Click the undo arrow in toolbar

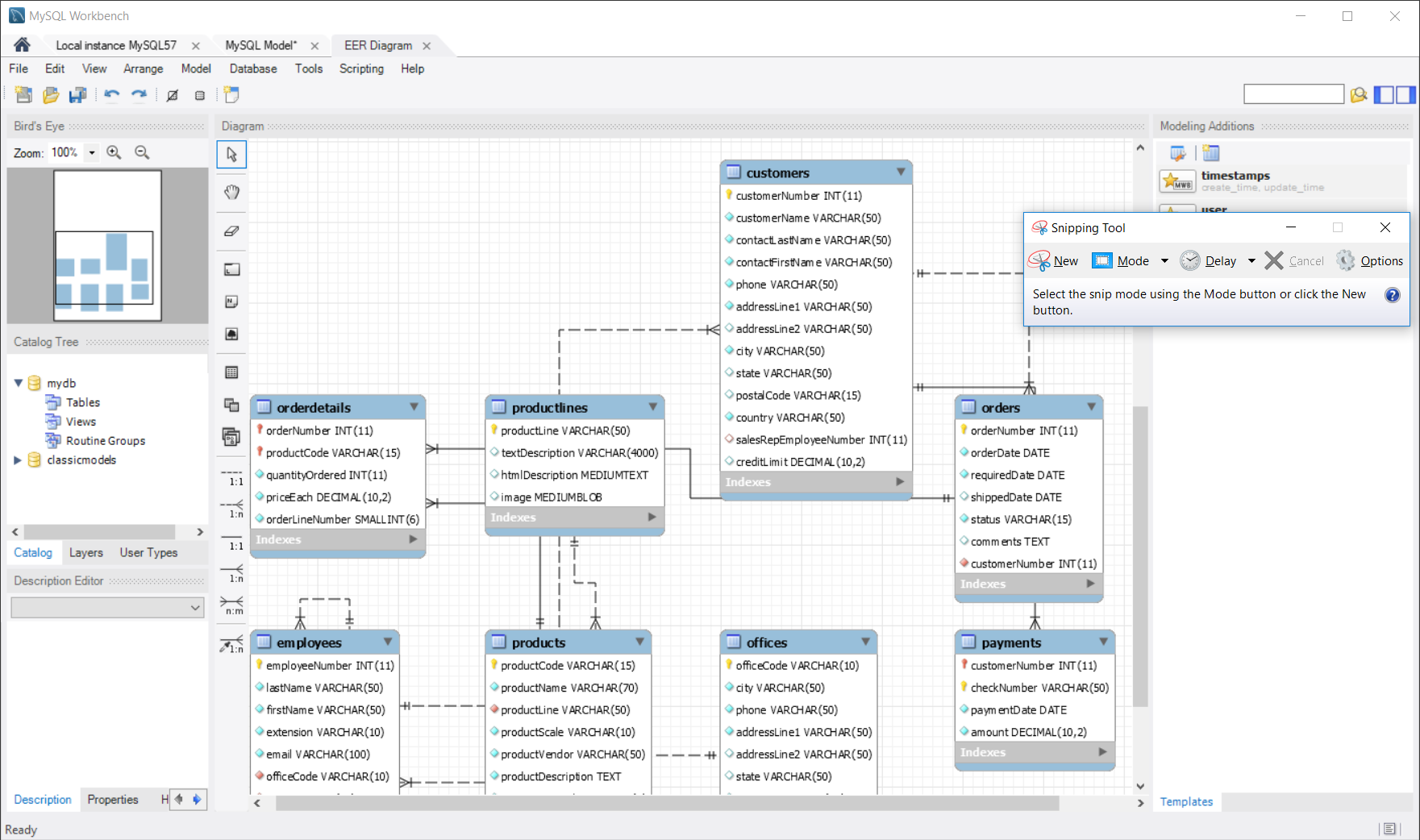click(111, 95)
